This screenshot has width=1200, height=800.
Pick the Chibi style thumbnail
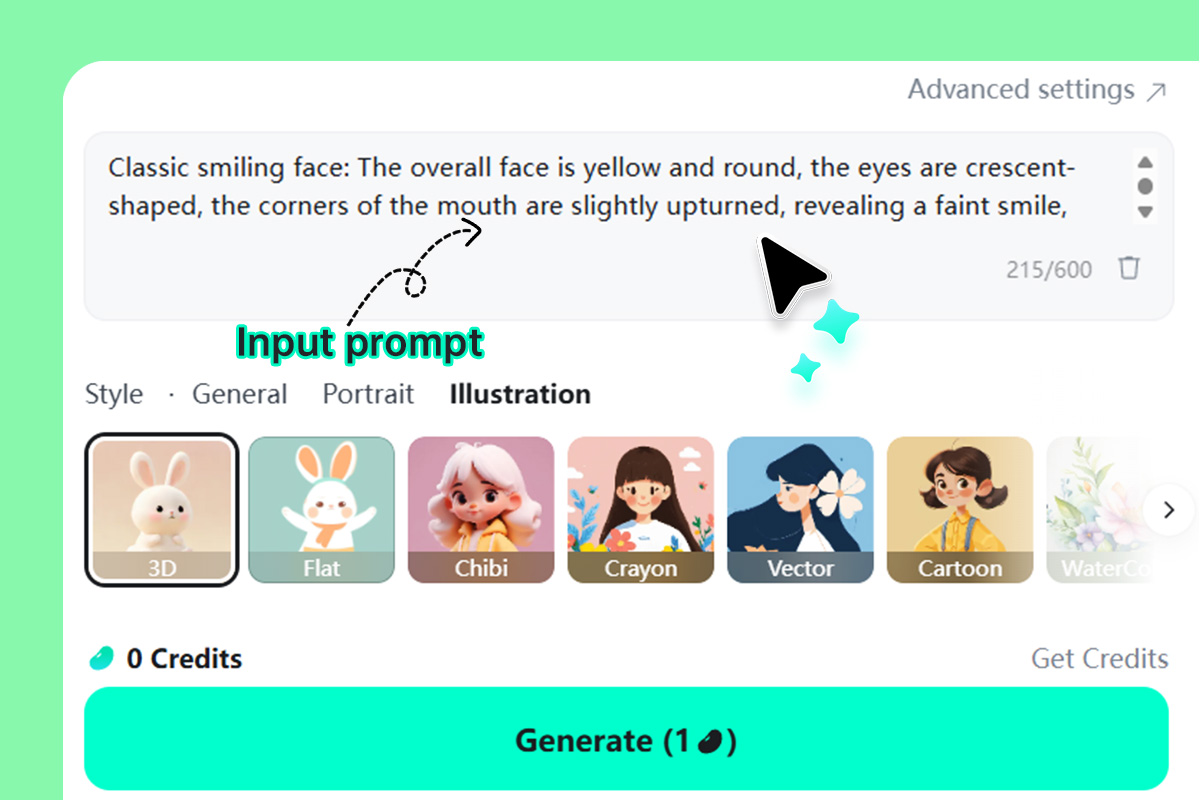[481, 510]
